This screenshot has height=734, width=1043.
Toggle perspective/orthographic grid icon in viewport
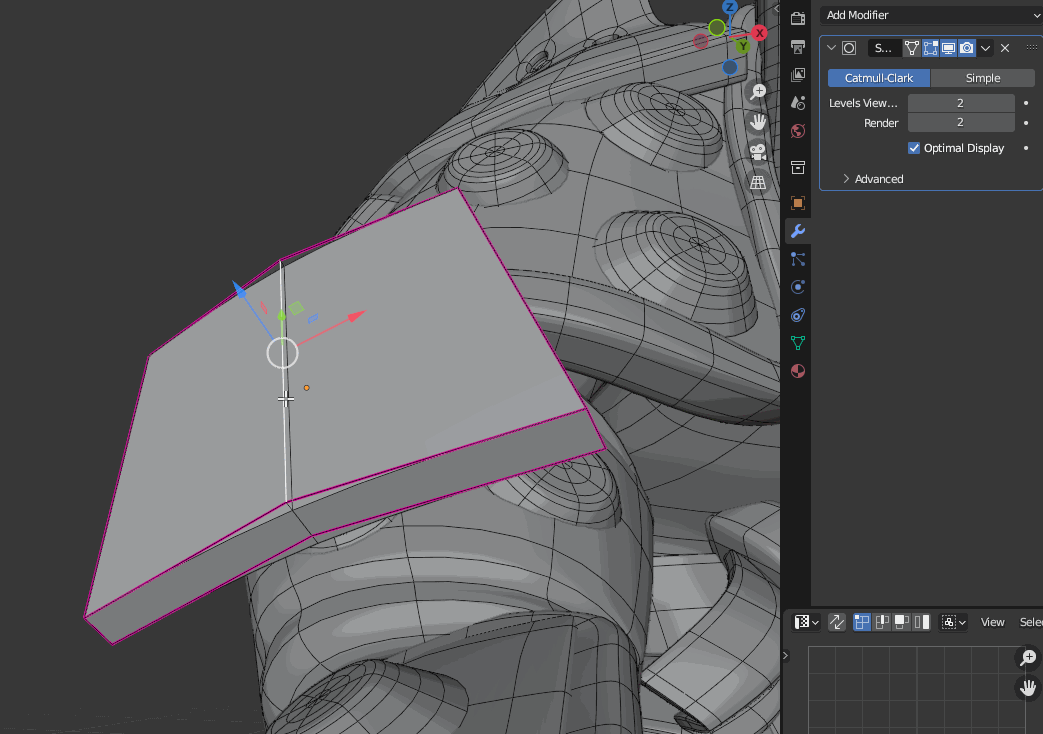click(758, 182)
